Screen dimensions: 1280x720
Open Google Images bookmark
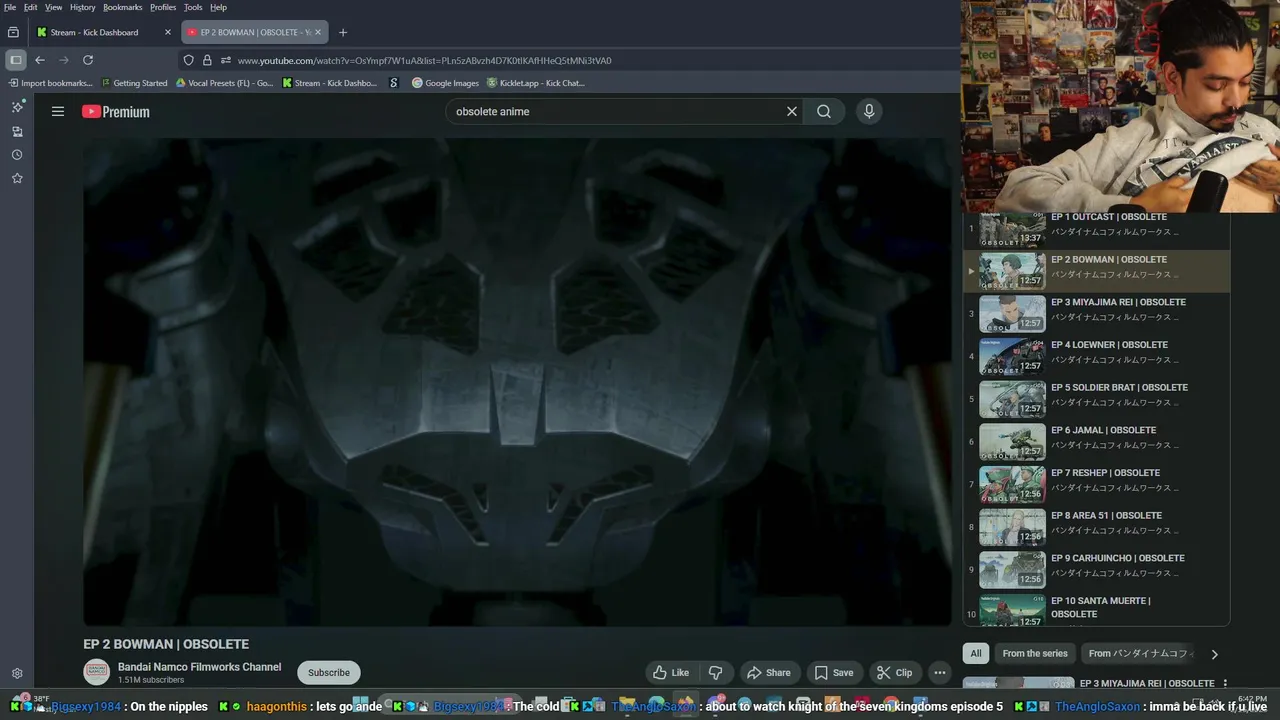pos(446,83)
